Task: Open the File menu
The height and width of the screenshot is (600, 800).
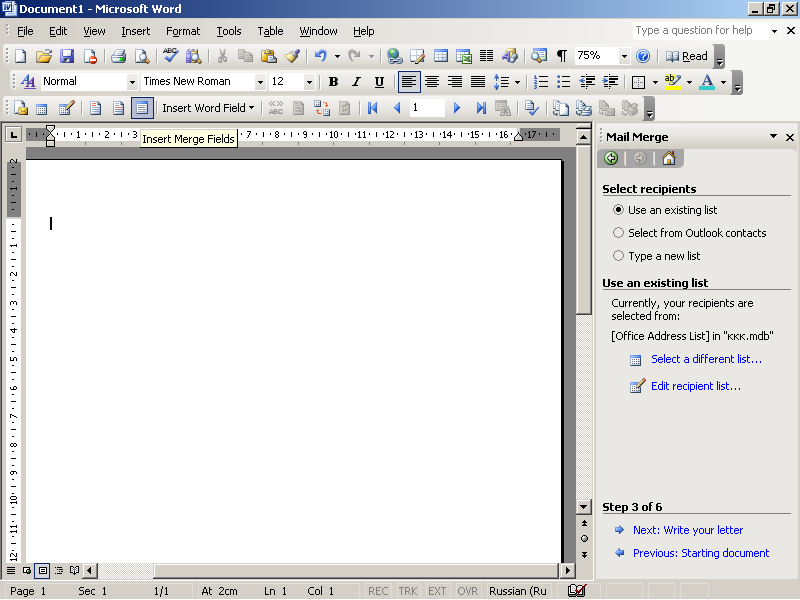Action: (25, 31)
